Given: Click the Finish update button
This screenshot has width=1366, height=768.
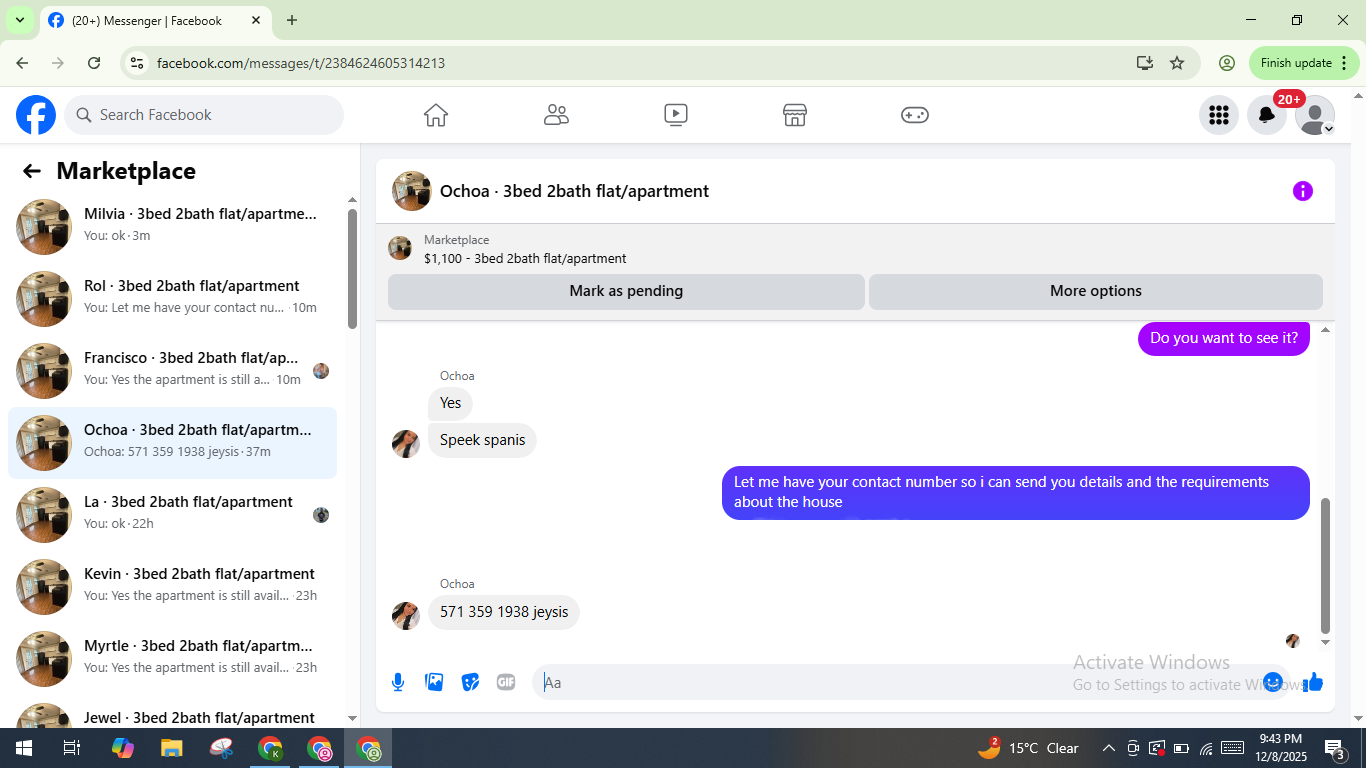Looking at the screenshot, I should (x=1304, y=63).
